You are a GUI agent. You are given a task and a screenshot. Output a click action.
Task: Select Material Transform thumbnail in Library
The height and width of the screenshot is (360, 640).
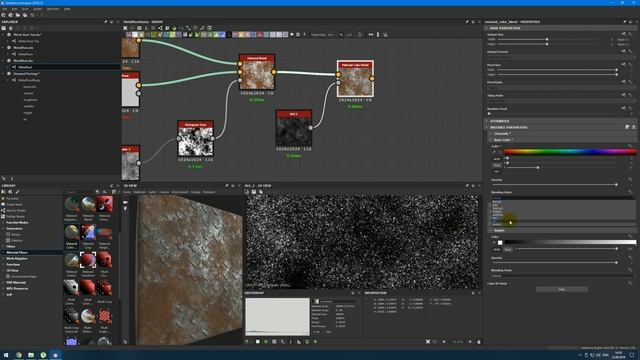[x=88, y=261]
